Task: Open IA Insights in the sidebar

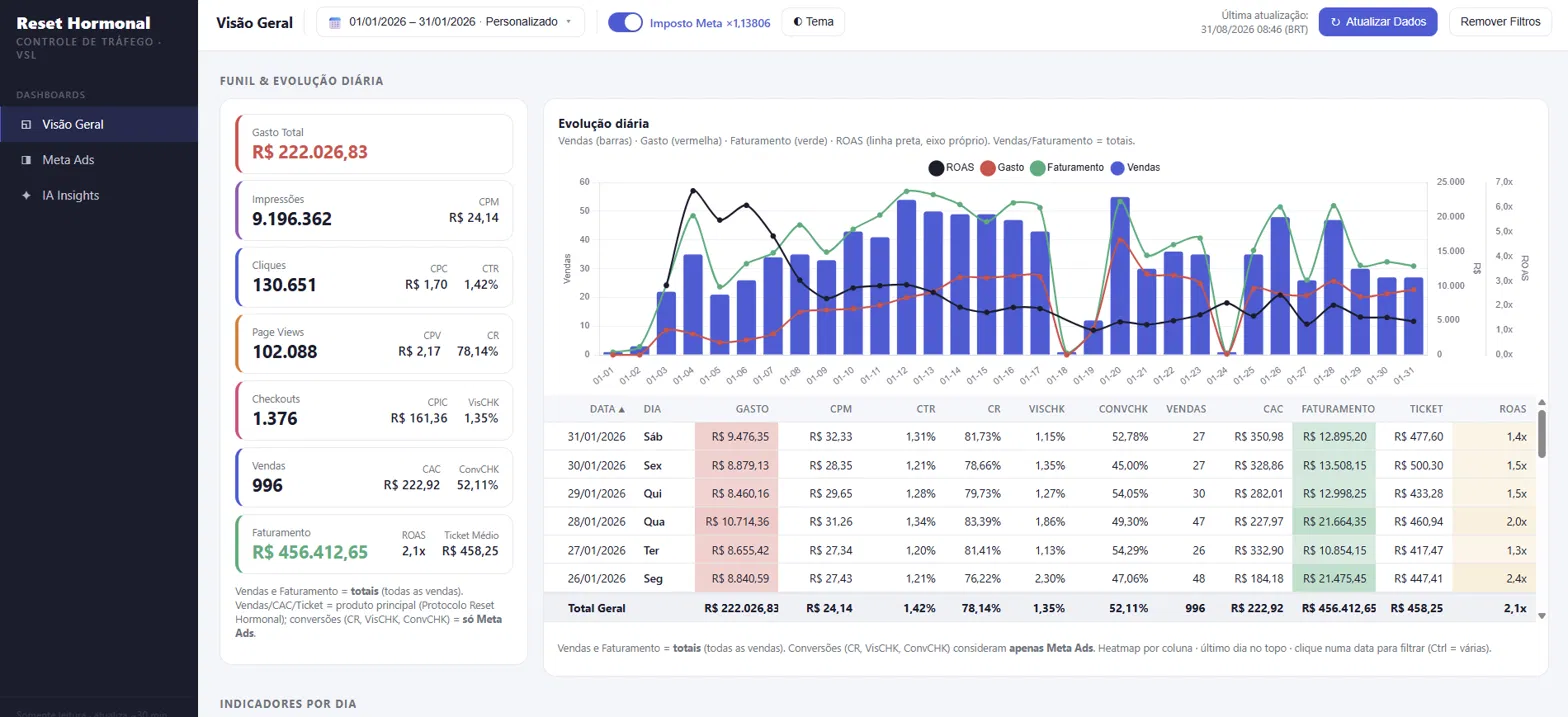Action: click(99, 196)
